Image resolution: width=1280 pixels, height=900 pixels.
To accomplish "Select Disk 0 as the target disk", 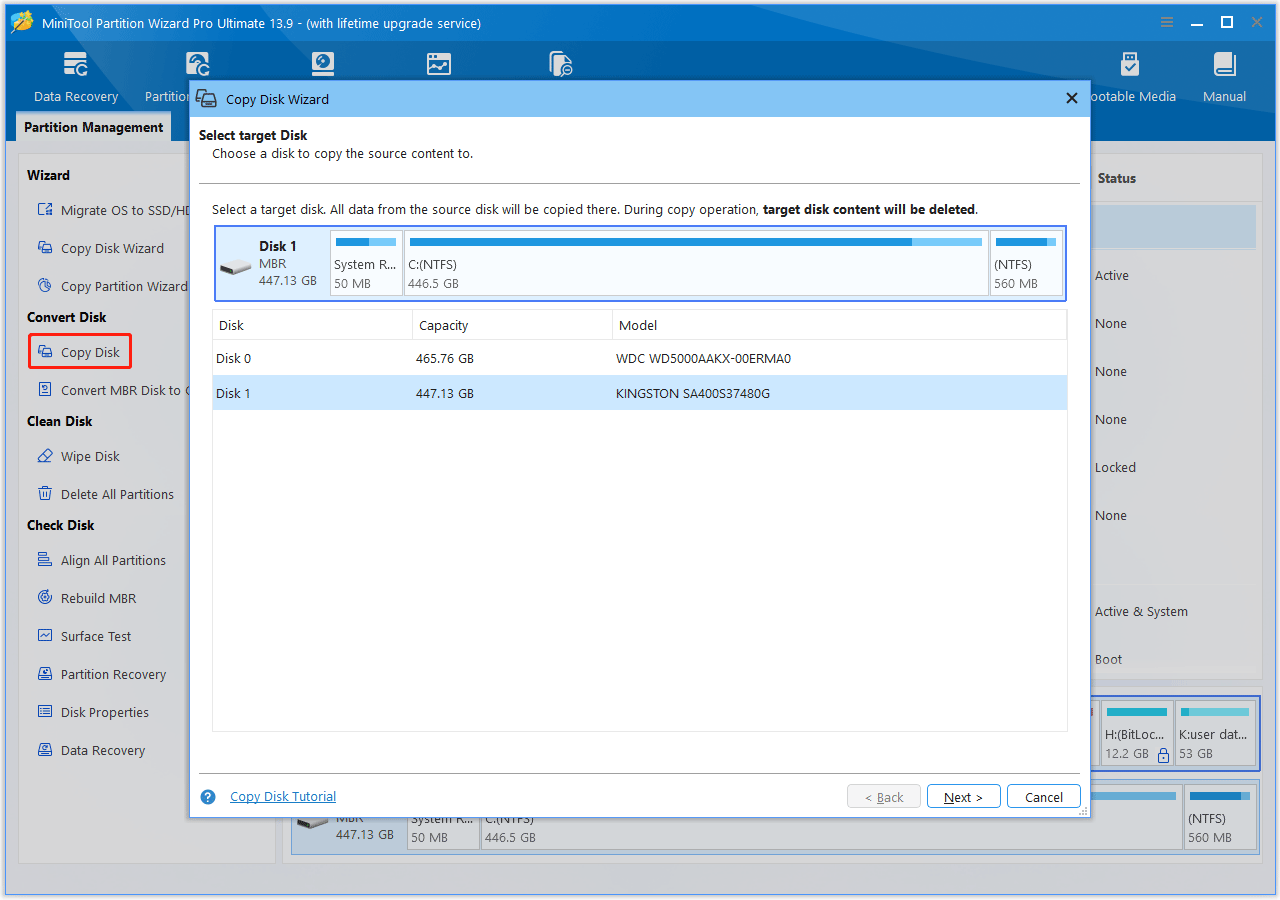I will click(640, 358).
